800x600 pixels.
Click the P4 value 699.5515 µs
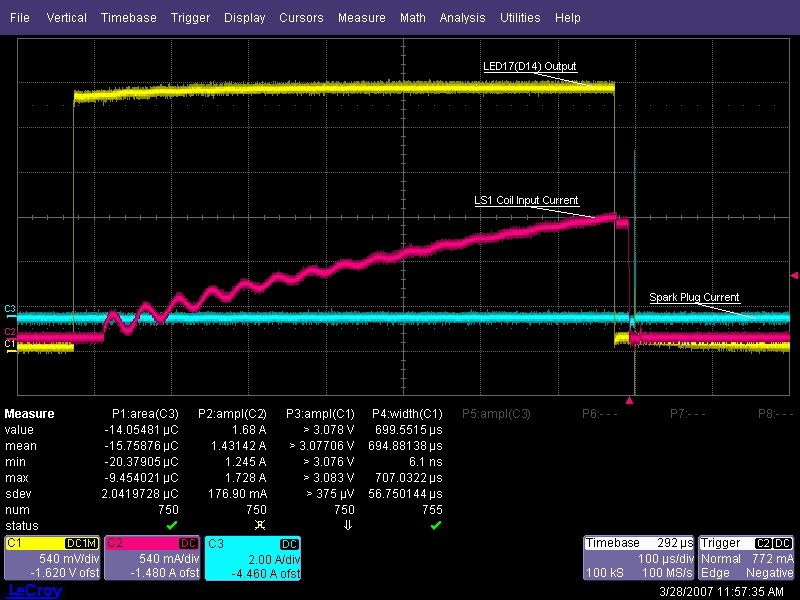pyautogui.click(x=409, y=430)
